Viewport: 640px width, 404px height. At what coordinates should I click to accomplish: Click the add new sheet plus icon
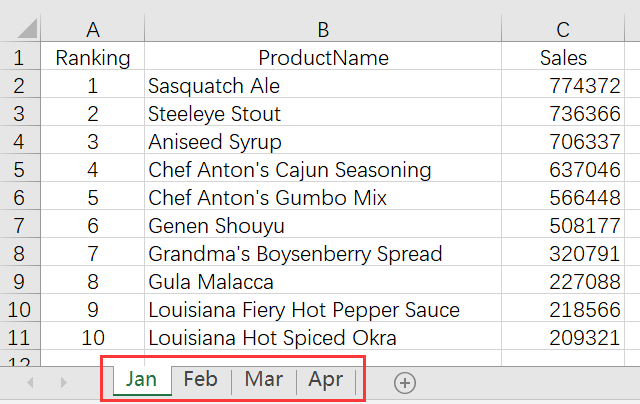(404, 381)
